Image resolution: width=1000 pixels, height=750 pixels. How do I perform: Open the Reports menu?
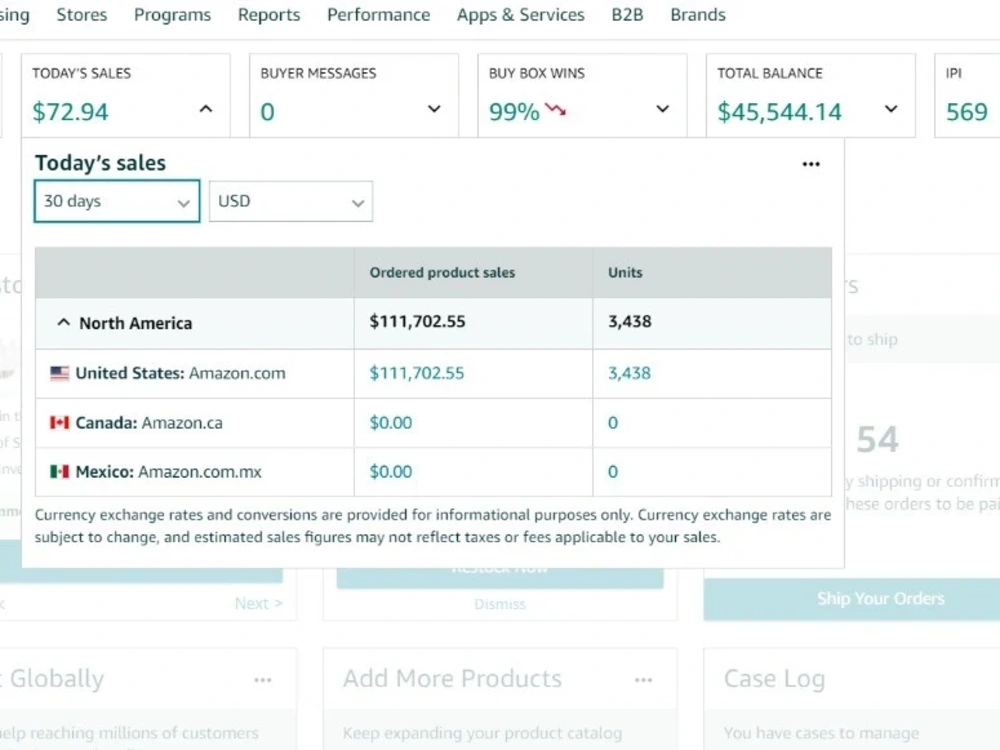click(268, 15)
